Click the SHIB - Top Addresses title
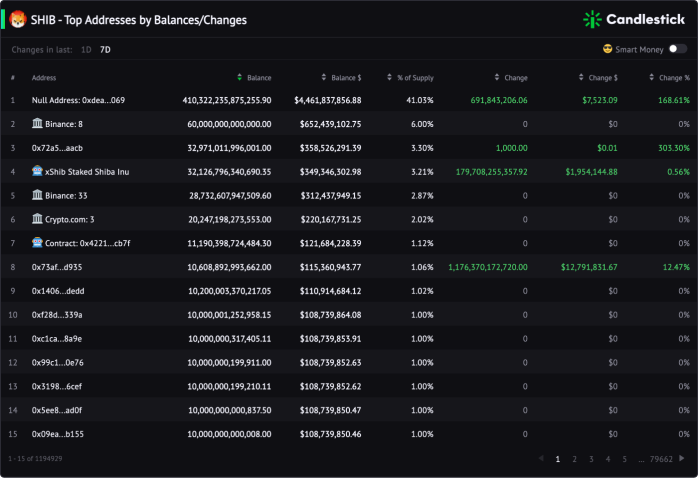 [138, 20]
